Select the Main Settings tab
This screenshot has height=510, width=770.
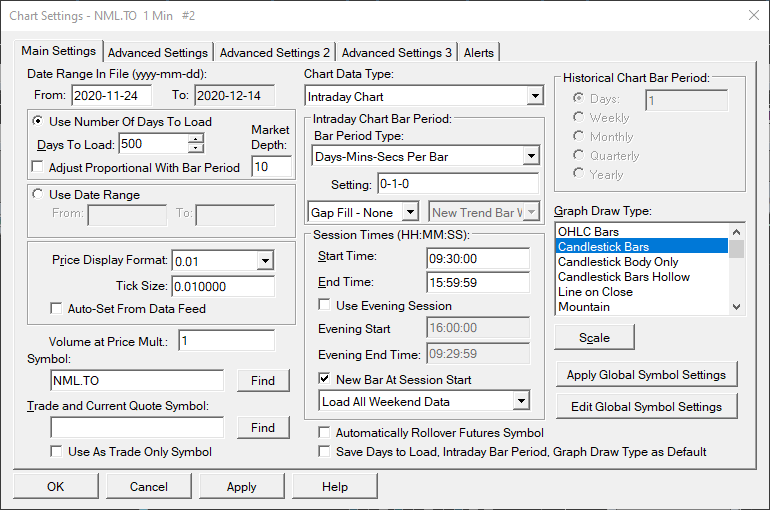[58, 51]
